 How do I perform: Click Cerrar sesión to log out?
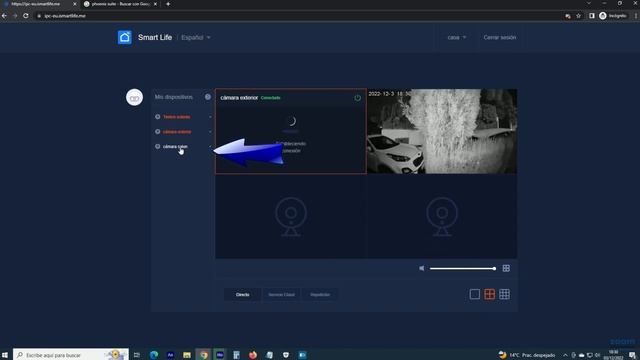[x=500, y=37]
